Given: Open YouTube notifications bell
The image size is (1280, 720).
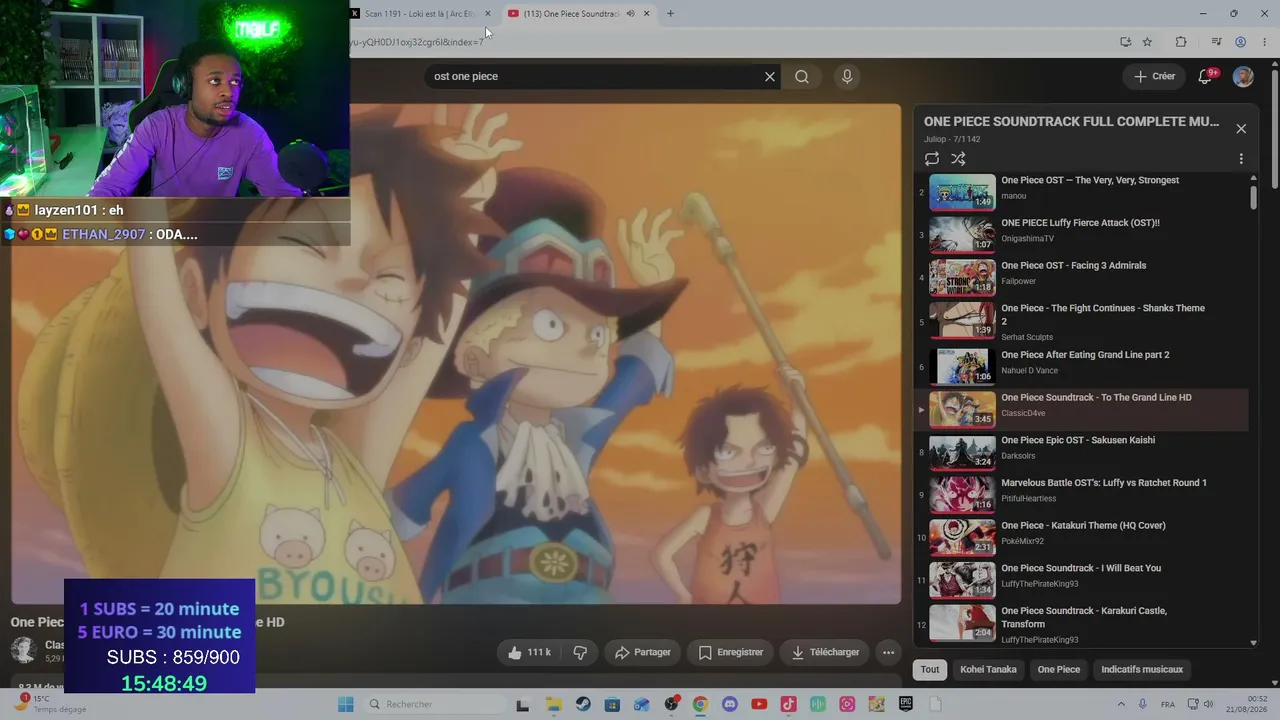Looking at the screenshot, I should 1206,76.
